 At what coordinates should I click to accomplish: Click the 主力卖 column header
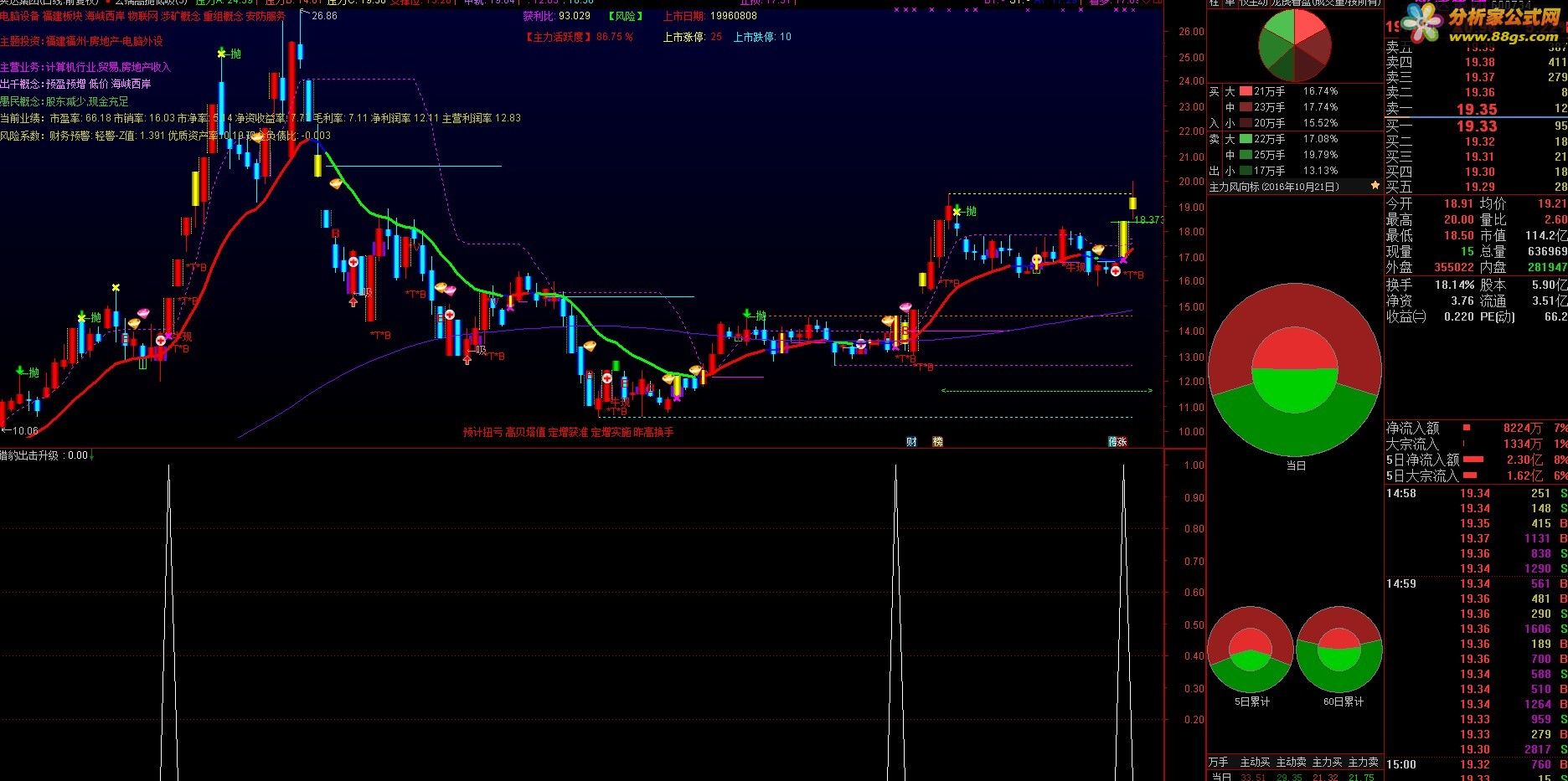(x=1363, y=762)
